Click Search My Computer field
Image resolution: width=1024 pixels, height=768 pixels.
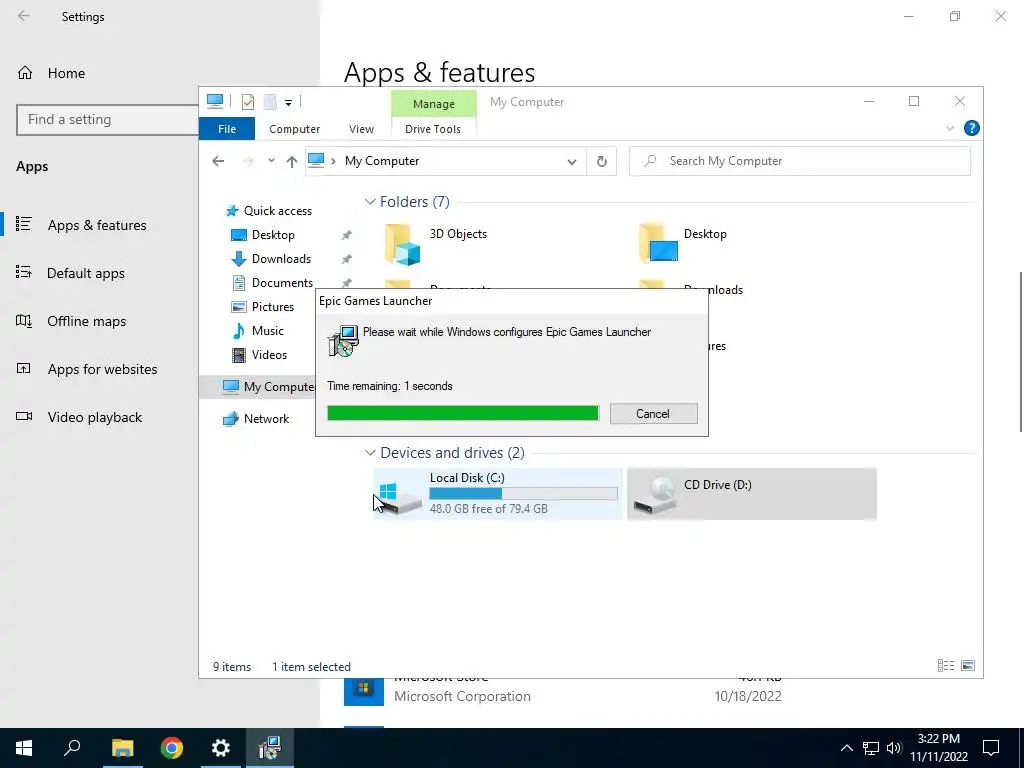(799, 161)
